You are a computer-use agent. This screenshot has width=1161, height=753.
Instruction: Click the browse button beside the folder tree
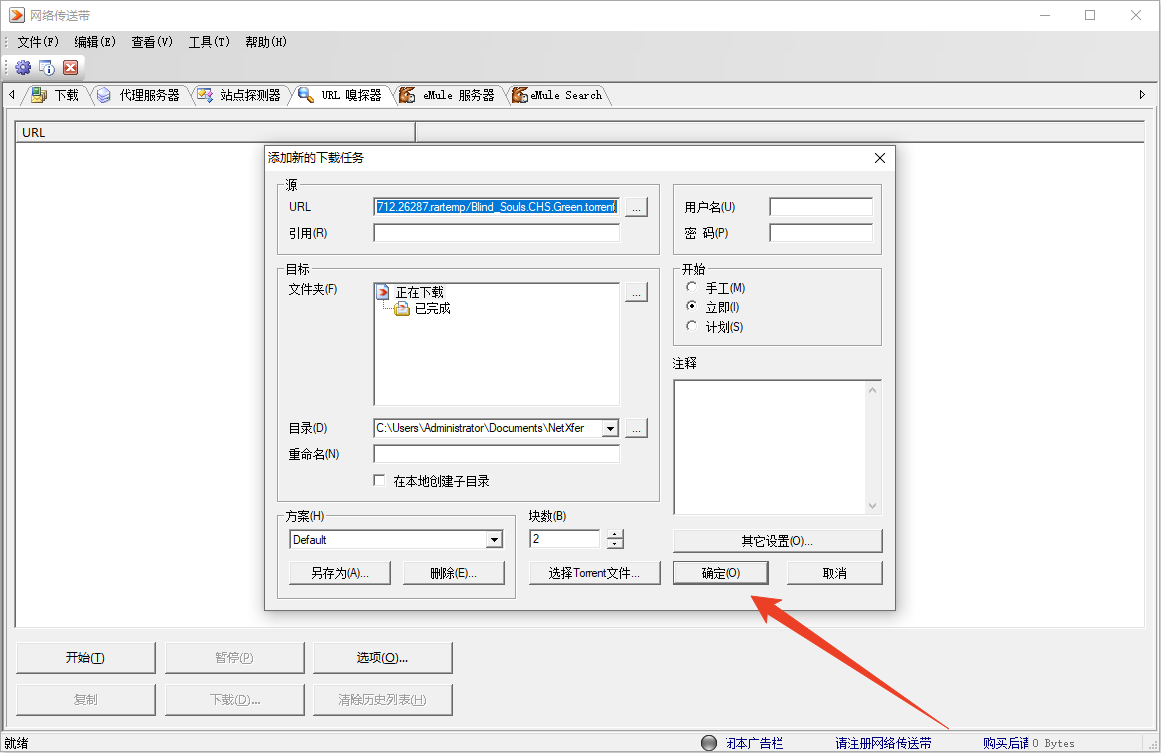click(637, 292)
